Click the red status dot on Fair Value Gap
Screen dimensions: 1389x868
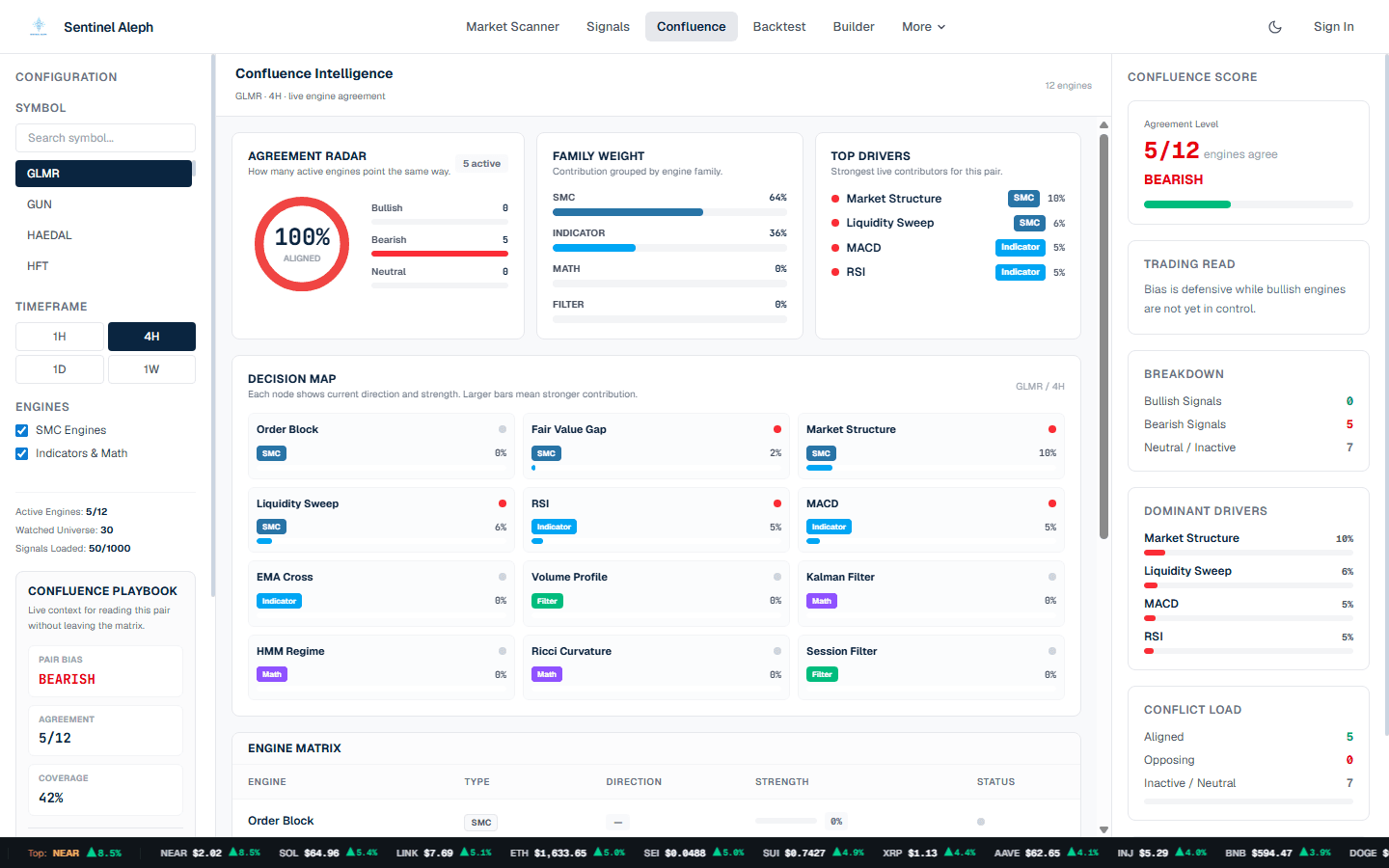click(x=777, y=429)
